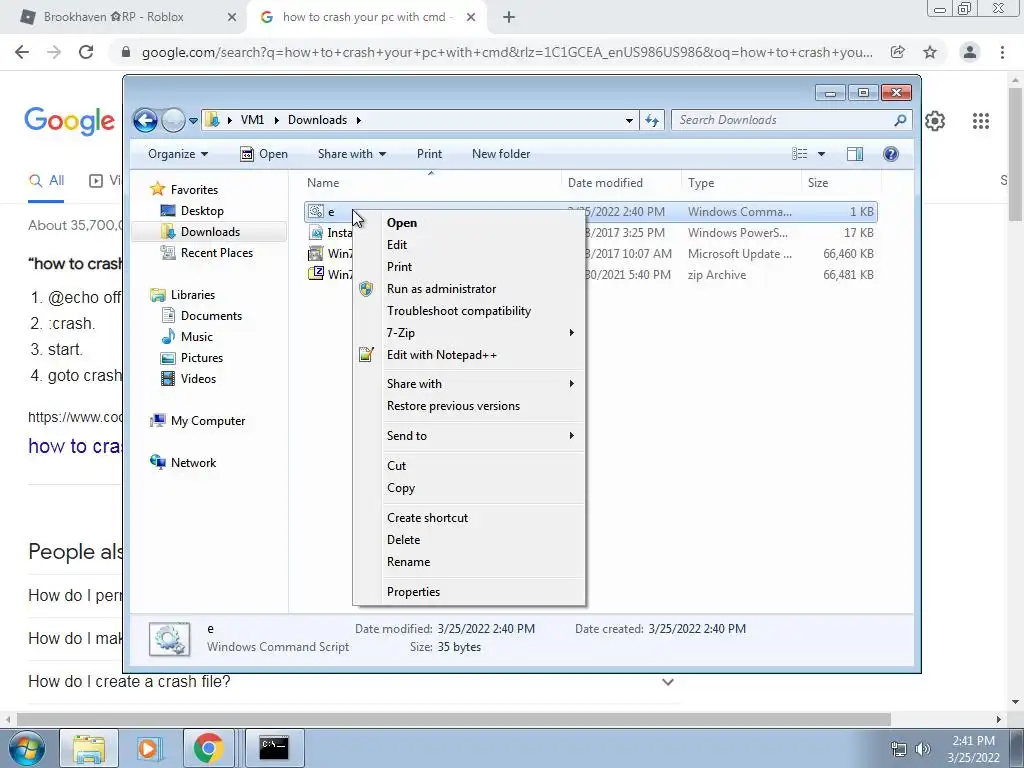
Task: Choose Edit with Notepad++
Action: 469,355
